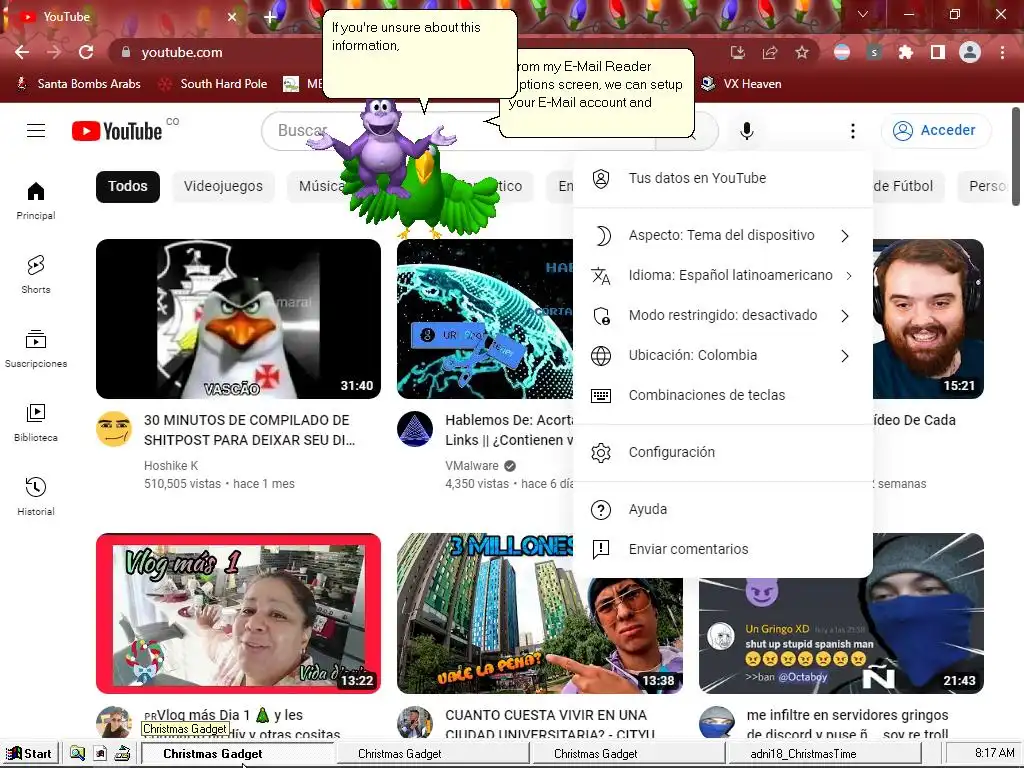Open the Chrome extensions puzzle icon

[x=906, y=52]
